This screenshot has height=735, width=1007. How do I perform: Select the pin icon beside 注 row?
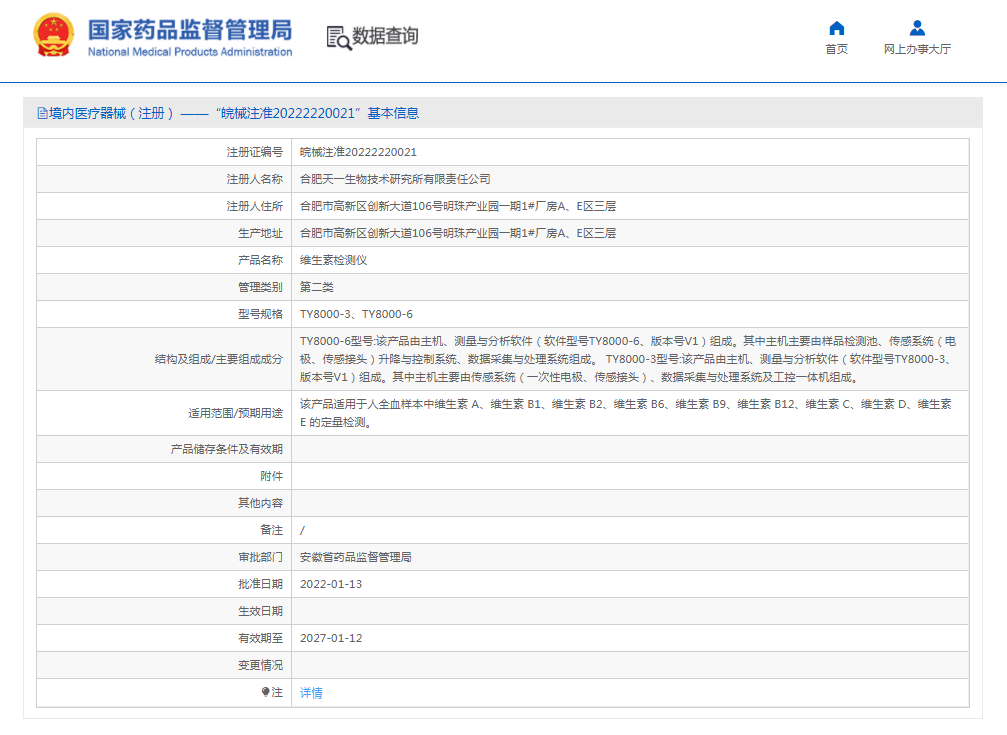click(264, 692)
